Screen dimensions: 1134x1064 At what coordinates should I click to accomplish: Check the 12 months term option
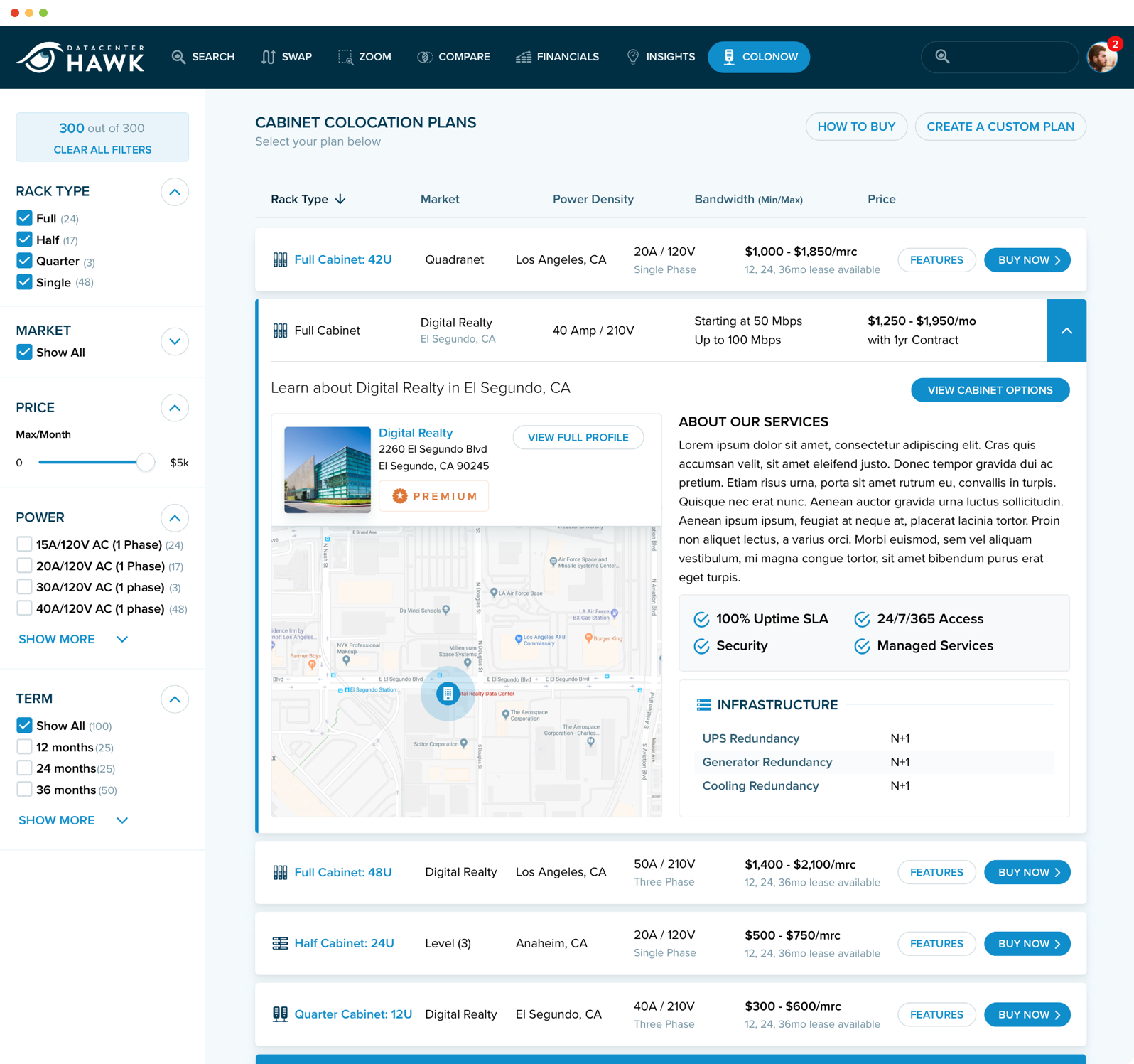point(24,747)
